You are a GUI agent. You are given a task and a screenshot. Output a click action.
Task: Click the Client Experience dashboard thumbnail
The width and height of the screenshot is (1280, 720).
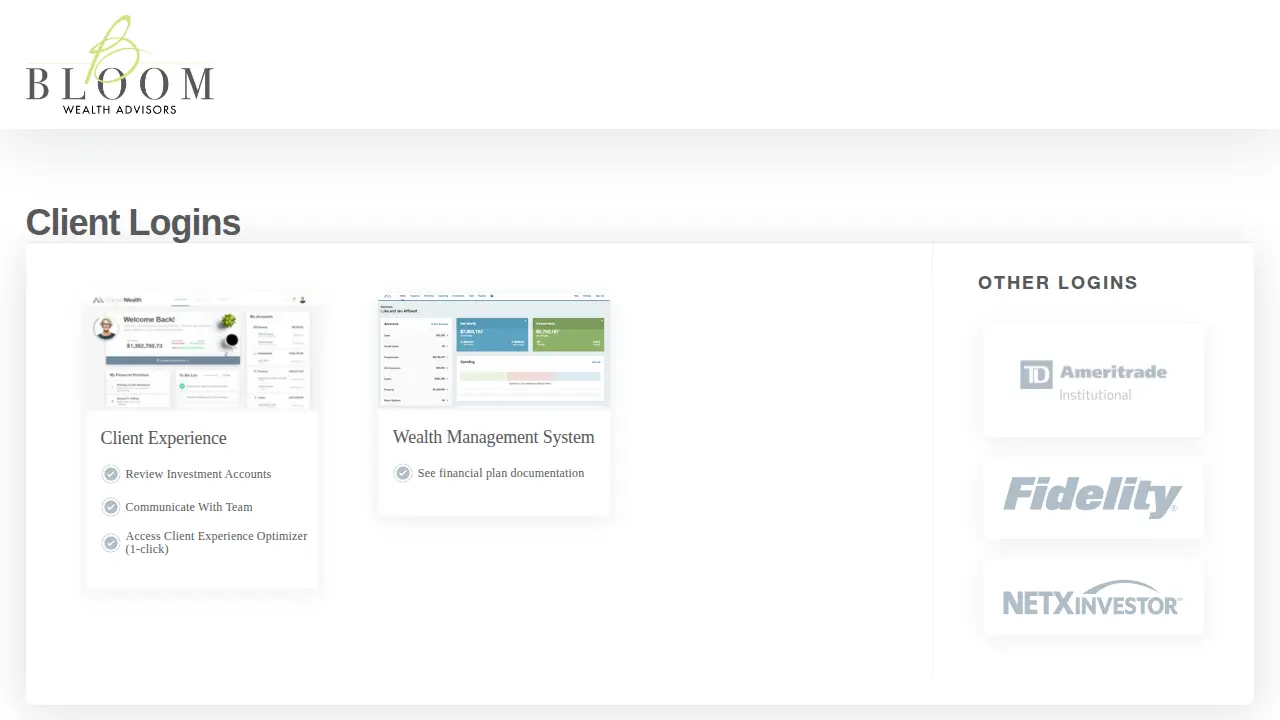tap(202, 350)
